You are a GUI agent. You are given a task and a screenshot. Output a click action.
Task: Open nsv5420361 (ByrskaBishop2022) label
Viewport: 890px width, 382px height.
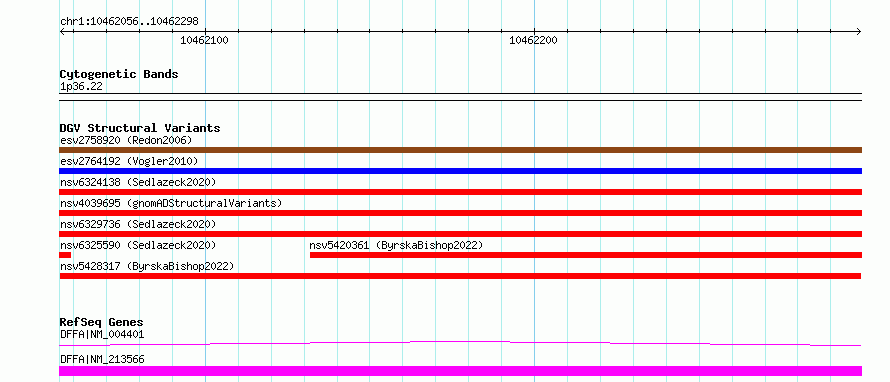(x=396, y=245)
